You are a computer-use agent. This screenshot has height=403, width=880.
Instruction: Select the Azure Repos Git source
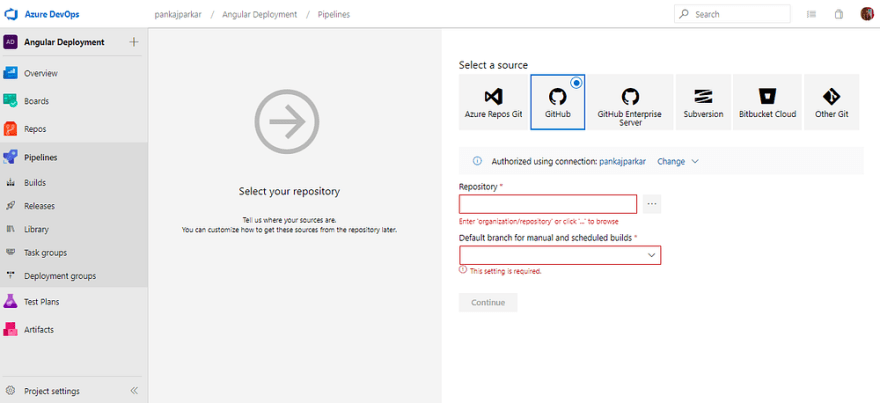[x=493, y=102]
